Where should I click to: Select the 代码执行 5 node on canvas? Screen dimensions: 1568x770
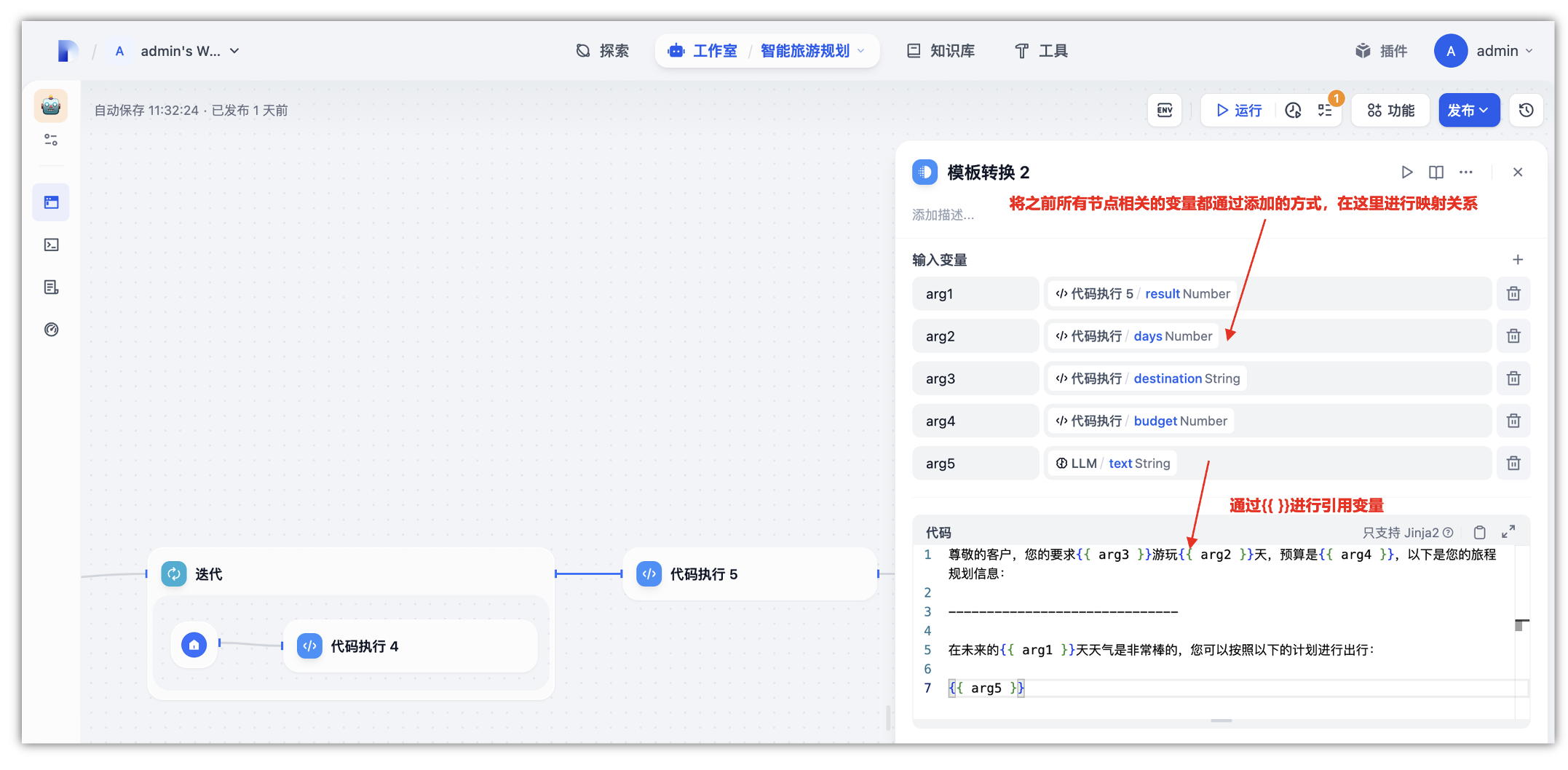point(750,574)
